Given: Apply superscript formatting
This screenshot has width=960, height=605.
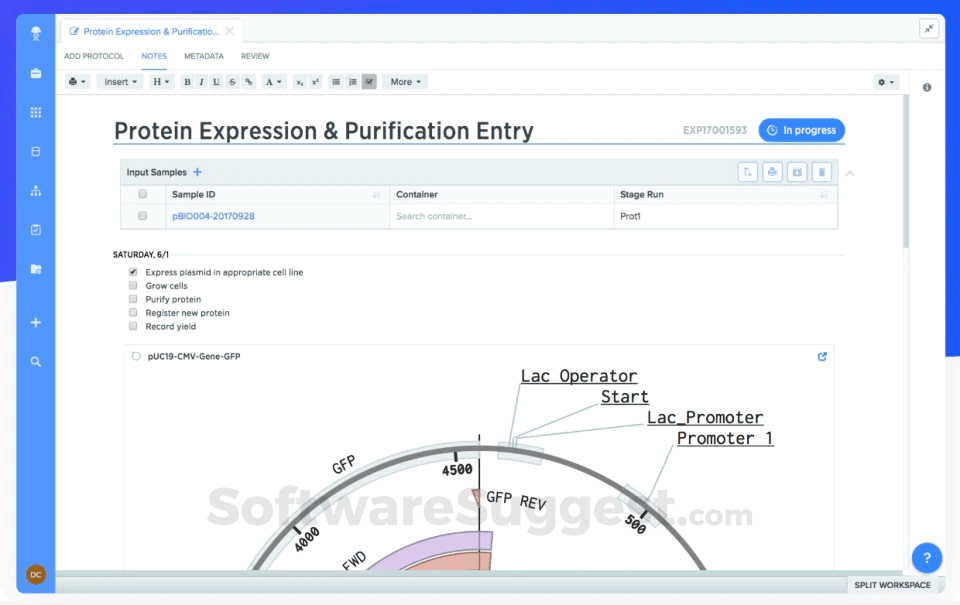Looking at the screenshot, I should coord(315,81).
